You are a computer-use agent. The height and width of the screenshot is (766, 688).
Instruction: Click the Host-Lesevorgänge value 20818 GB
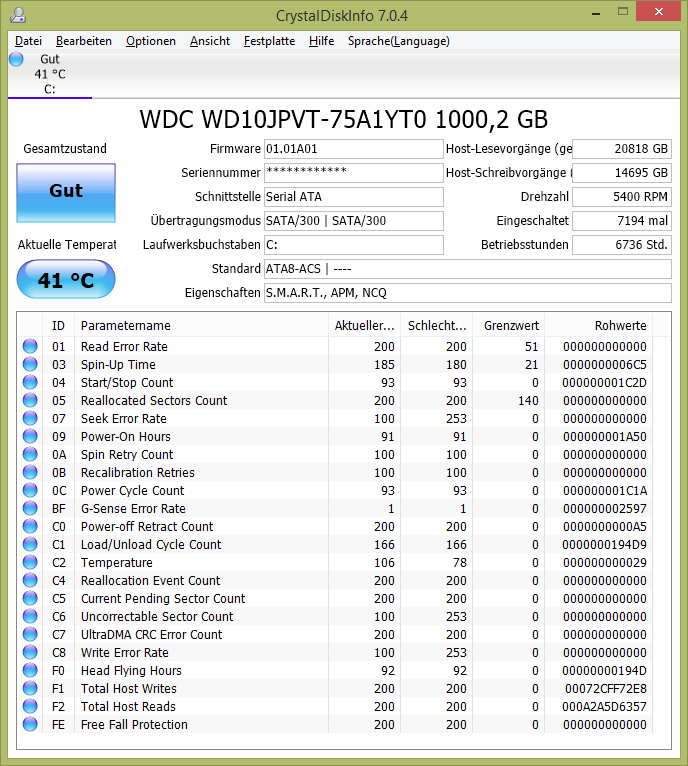pos(622,149)
